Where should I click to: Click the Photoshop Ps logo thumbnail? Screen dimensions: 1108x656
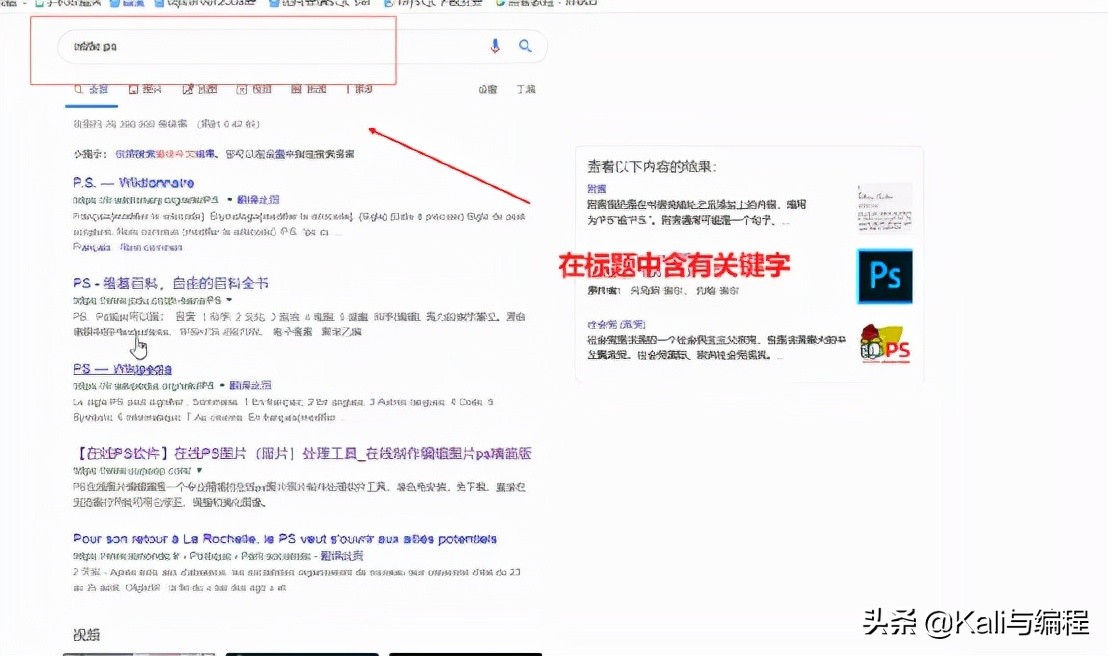[885, 276]
